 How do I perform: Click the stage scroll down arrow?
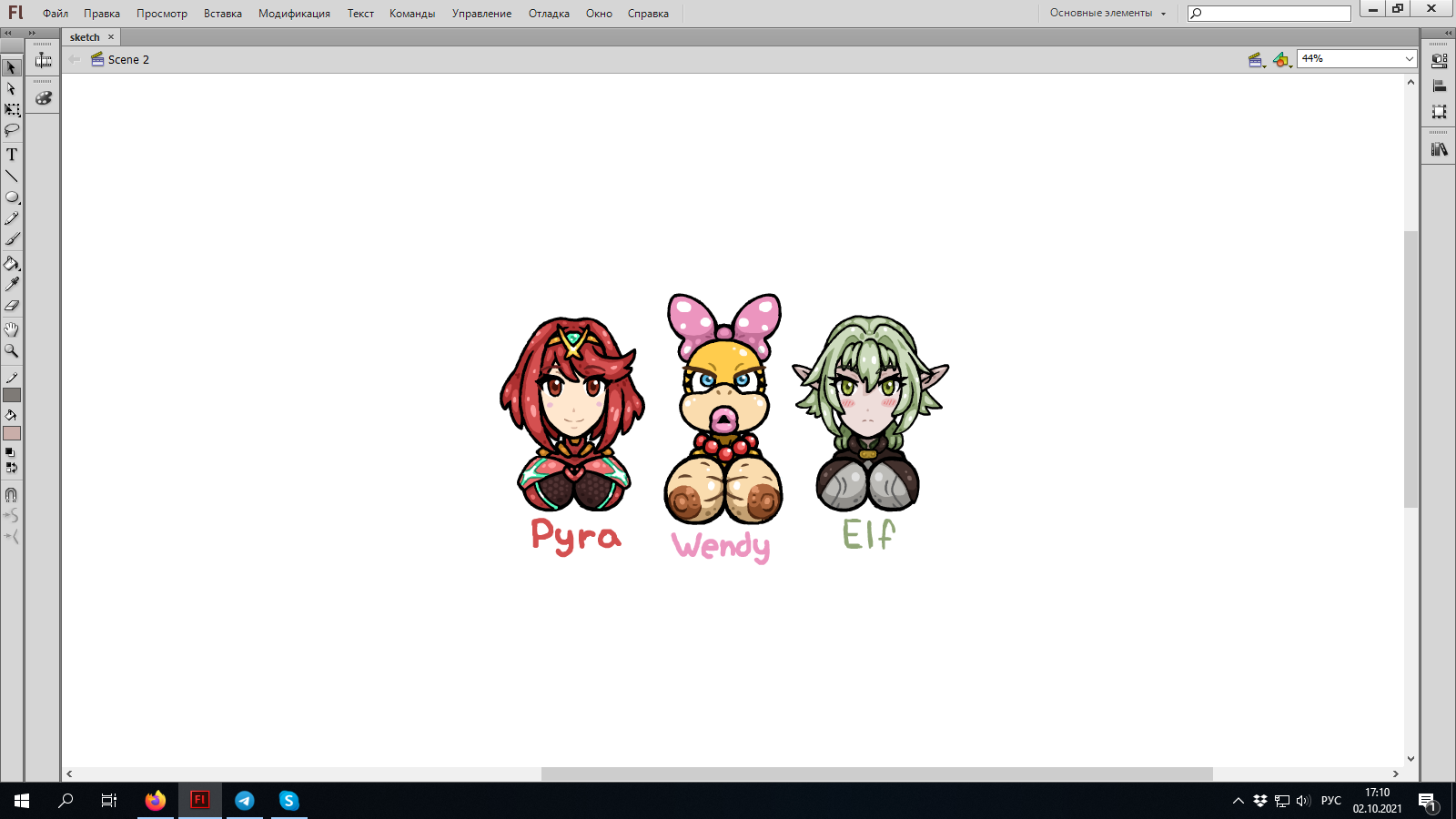click(1410, 758)
